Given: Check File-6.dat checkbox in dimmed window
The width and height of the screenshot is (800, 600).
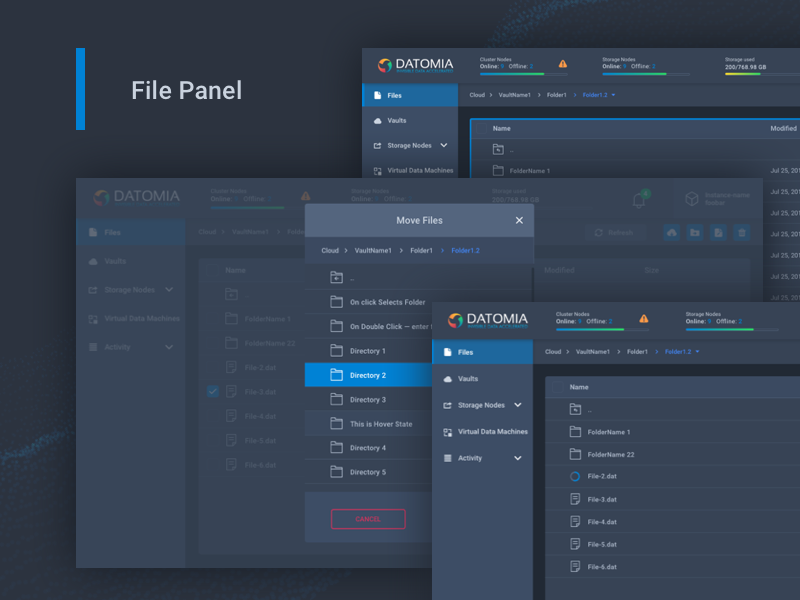Looking at the screenshot, I should click(x=213, y=464).
